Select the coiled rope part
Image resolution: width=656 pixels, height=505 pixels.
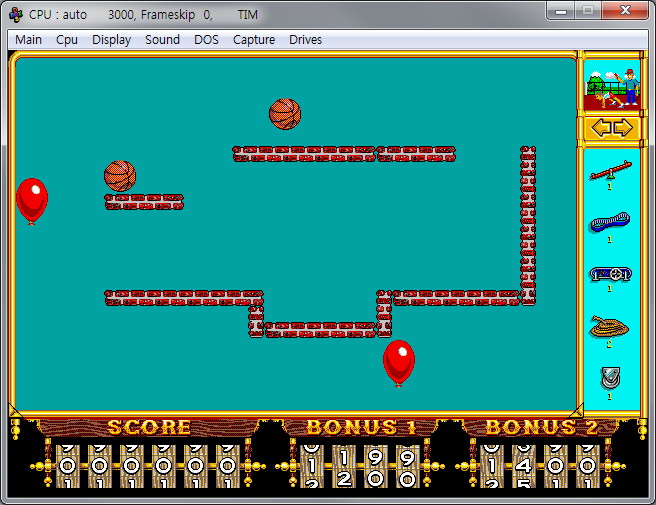pyautogui.click(x=609, y=327)
